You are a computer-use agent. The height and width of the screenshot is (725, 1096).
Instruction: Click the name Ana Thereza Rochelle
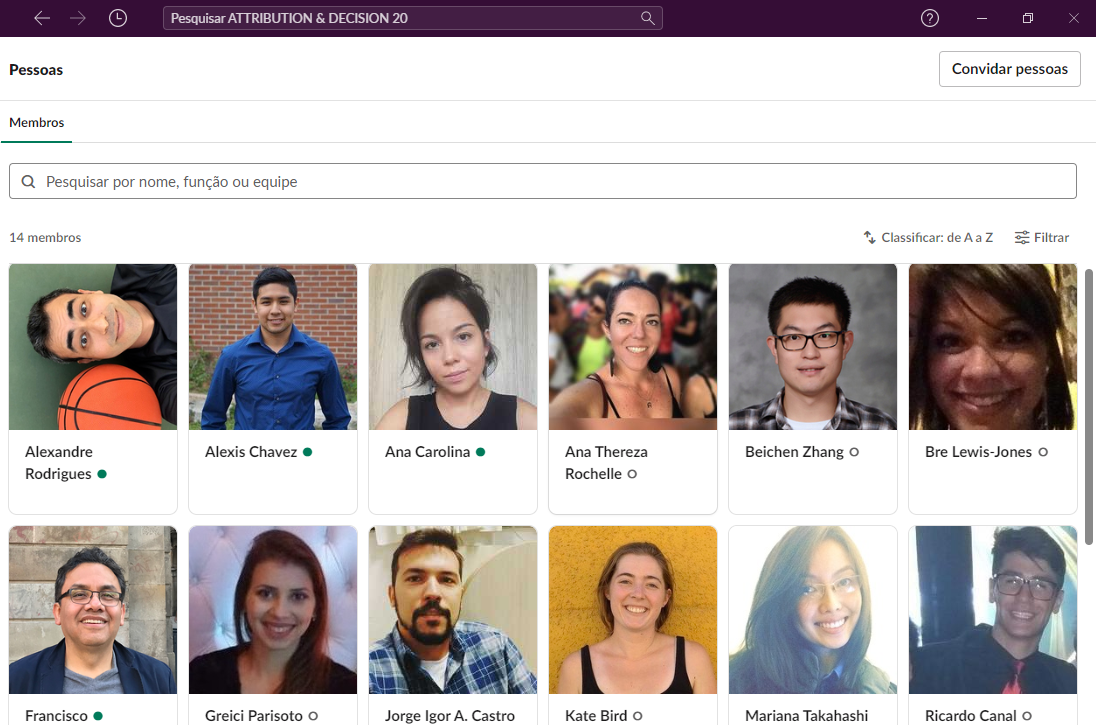pos(606,463)
